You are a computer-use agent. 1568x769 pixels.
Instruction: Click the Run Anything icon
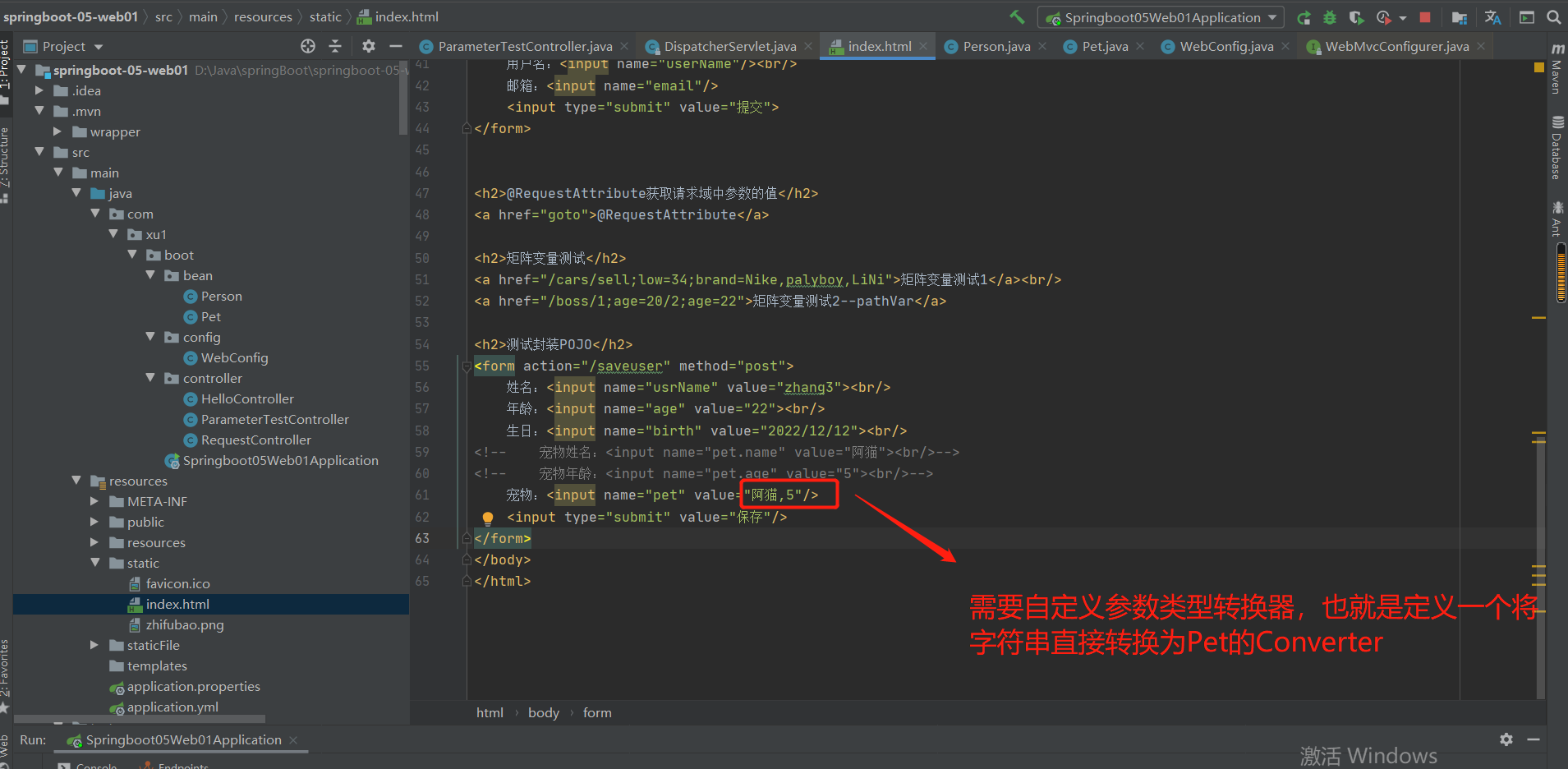click(1527, 17)
